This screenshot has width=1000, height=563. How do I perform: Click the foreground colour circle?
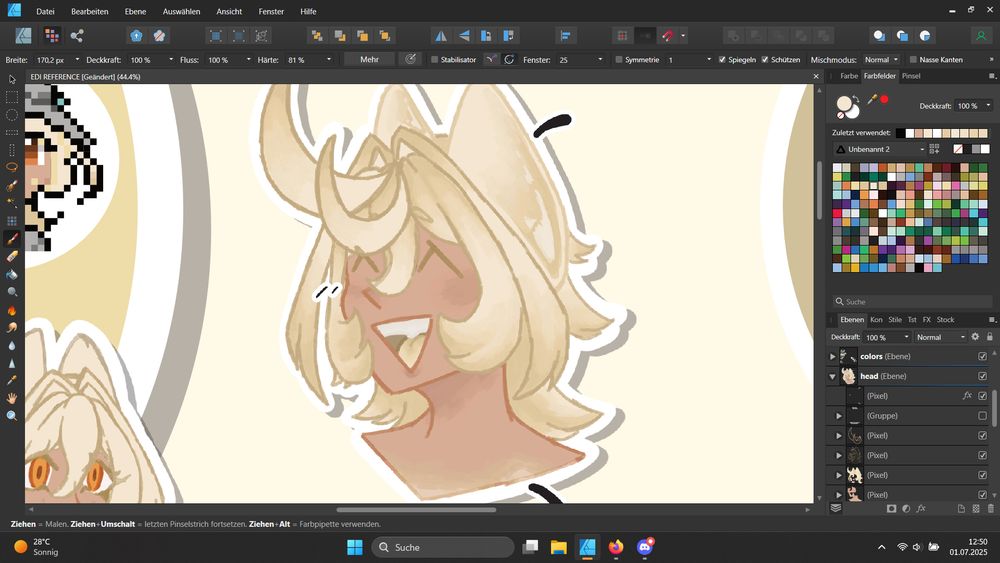click(844, 104)
